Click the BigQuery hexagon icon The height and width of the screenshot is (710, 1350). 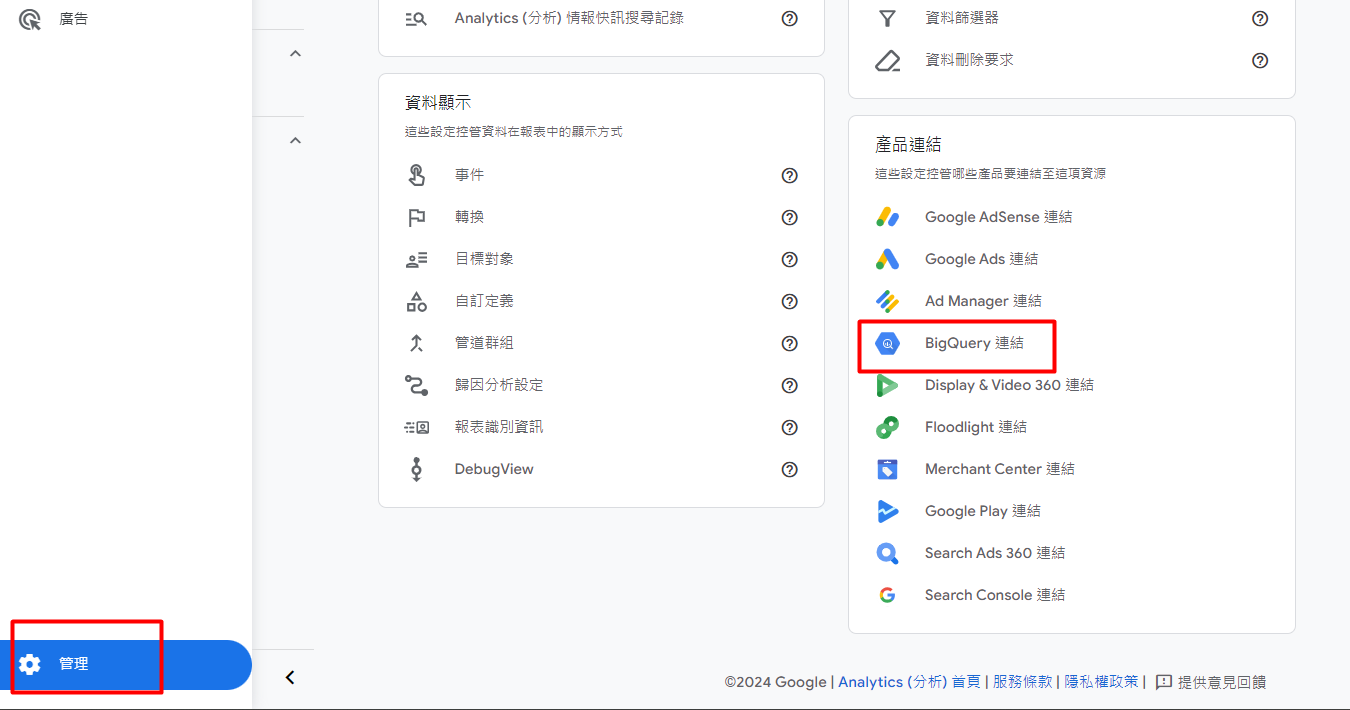(x=887, y=343)
